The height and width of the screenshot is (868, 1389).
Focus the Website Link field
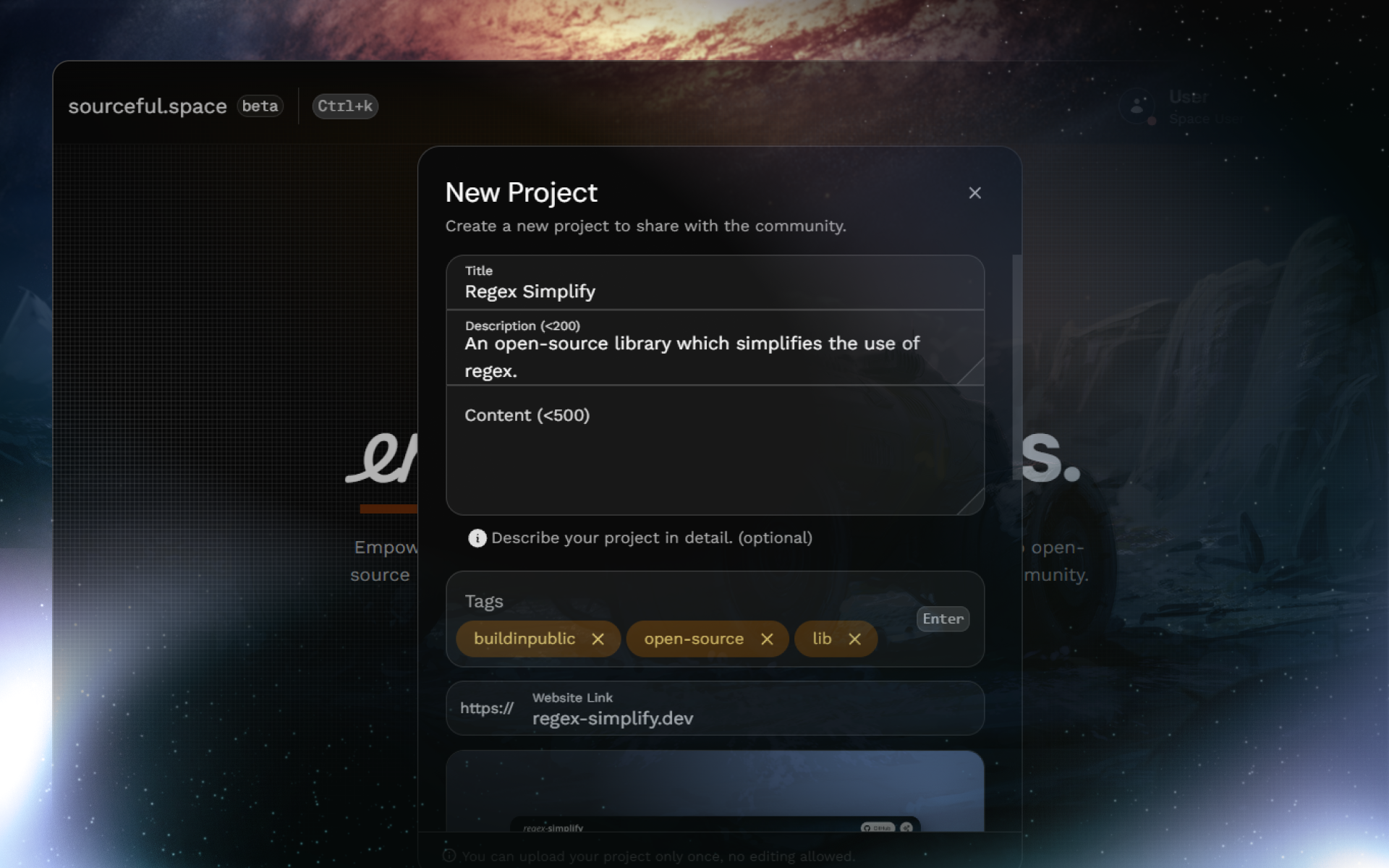[x=752, y=718]
